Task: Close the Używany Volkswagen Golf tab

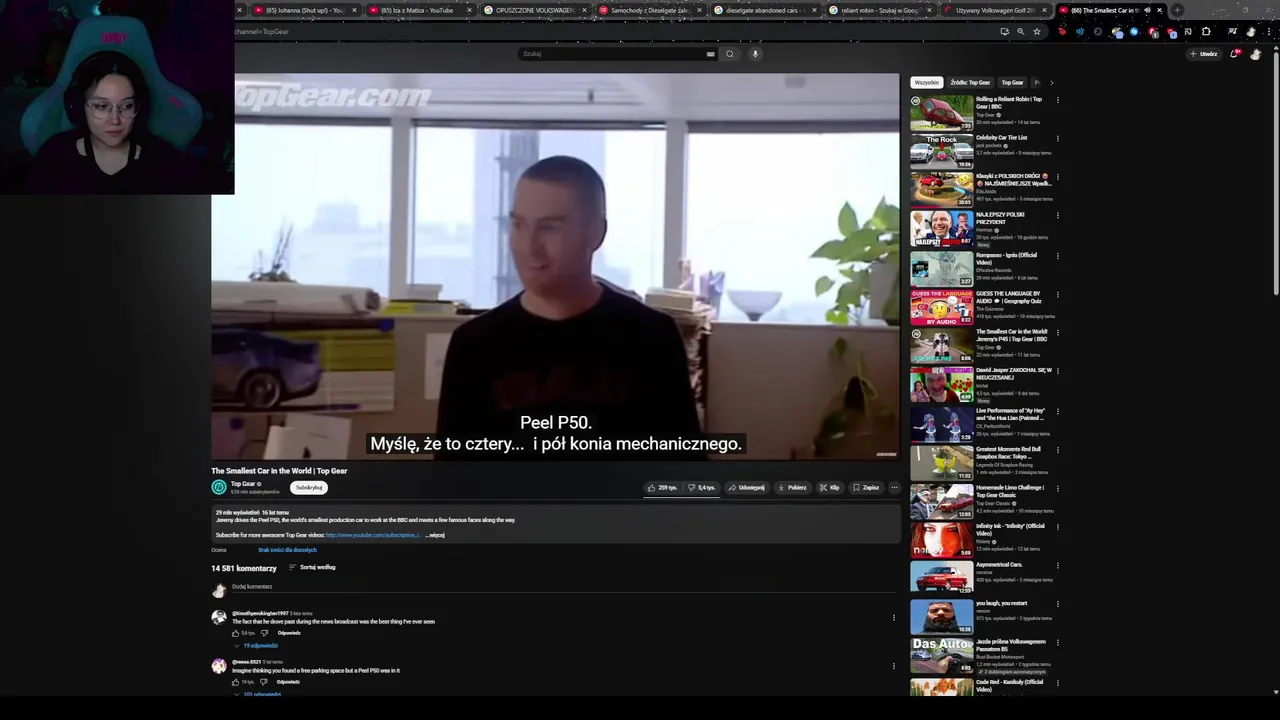Action: (1044, 10)
